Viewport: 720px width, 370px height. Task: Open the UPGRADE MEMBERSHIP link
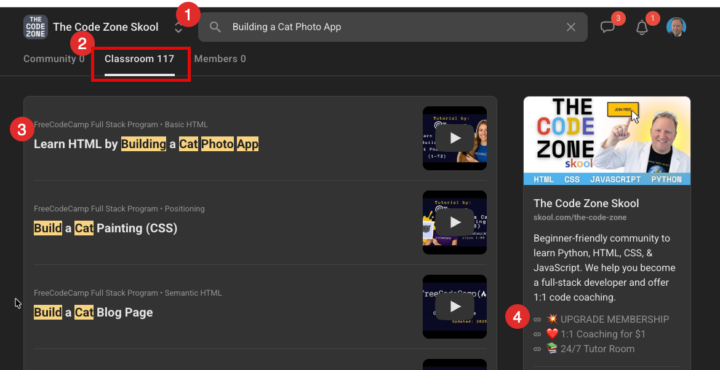(x=614, y=319)
